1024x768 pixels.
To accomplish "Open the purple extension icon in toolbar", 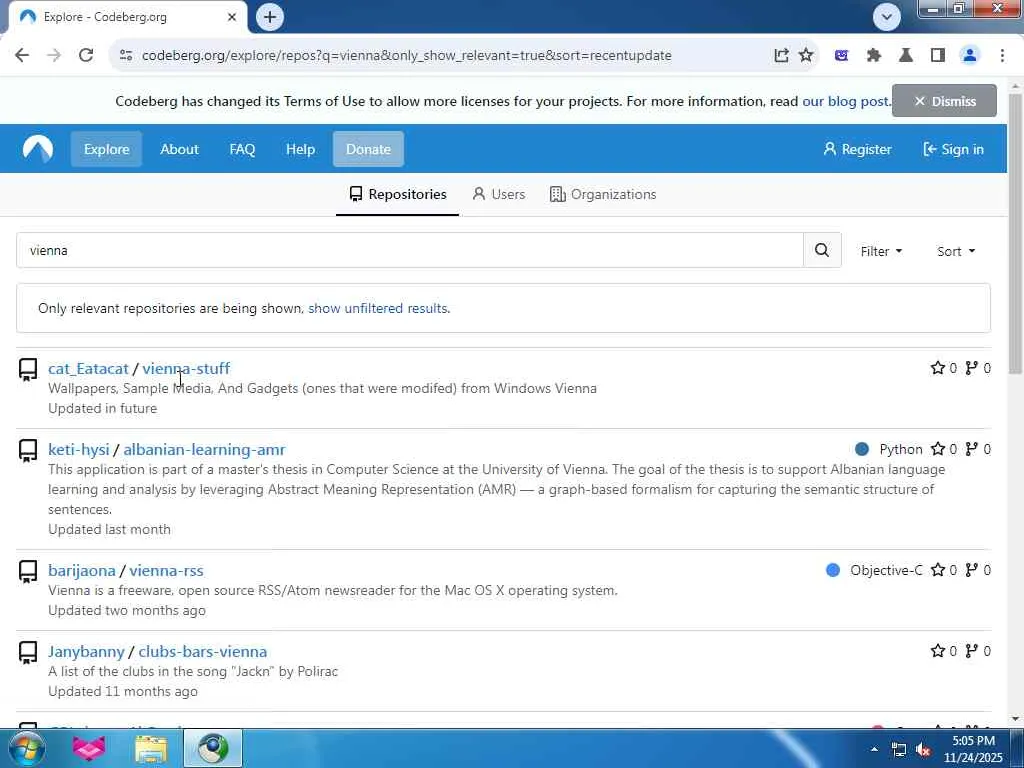I will click(x=841, y=56).
